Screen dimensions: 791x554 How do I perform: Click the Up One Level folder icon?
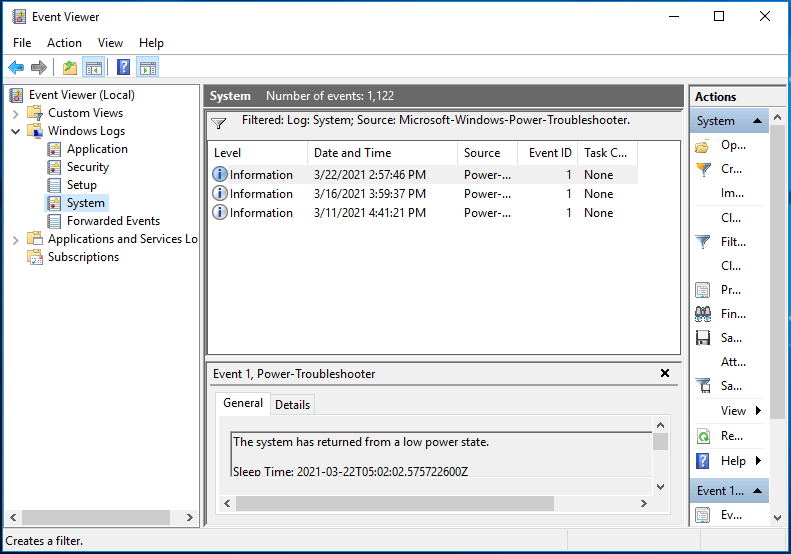click(69, 68)
